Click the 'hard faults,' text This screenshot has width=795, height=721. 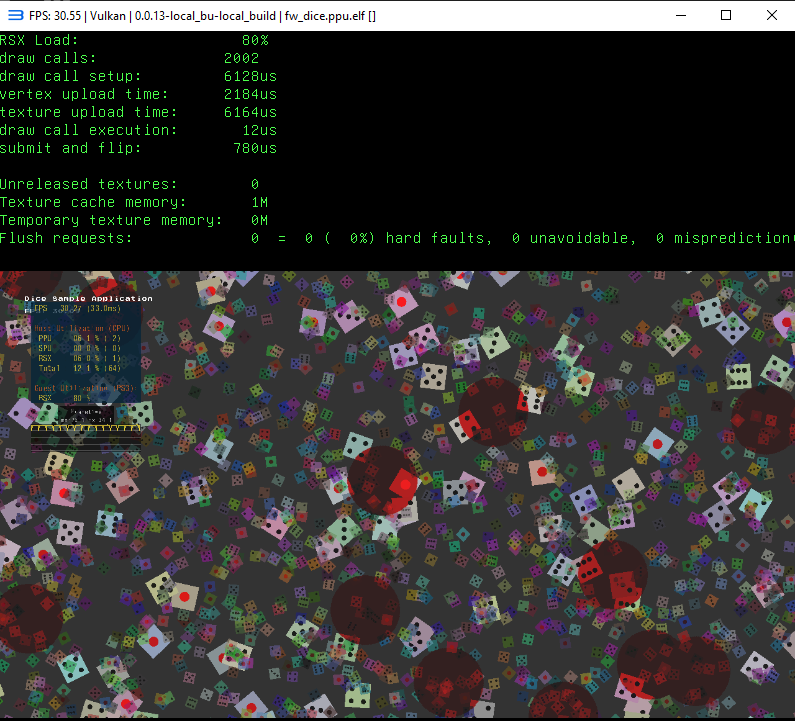[439, 238]
